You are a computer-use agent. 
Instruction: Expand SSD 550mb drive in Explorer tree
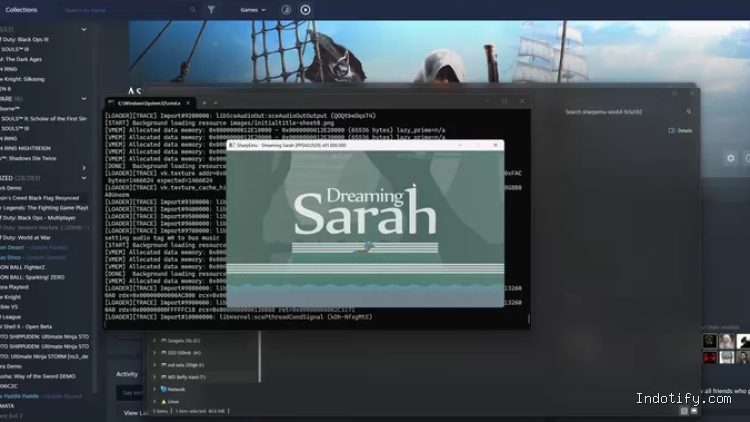[154, 353]
